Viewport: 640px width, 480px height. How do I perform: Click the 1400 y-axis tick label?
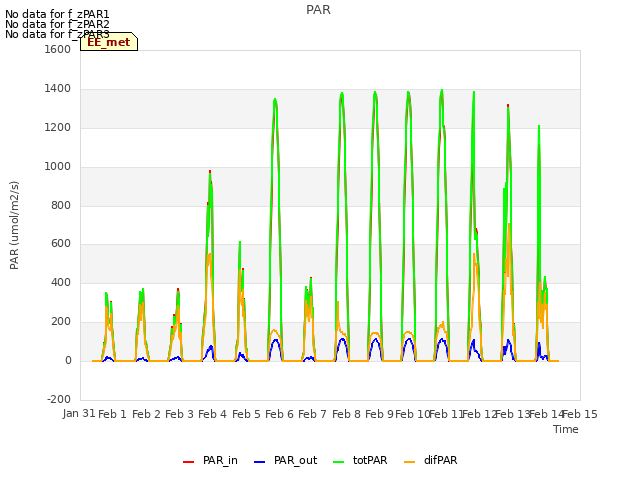(x=58, y=89)
